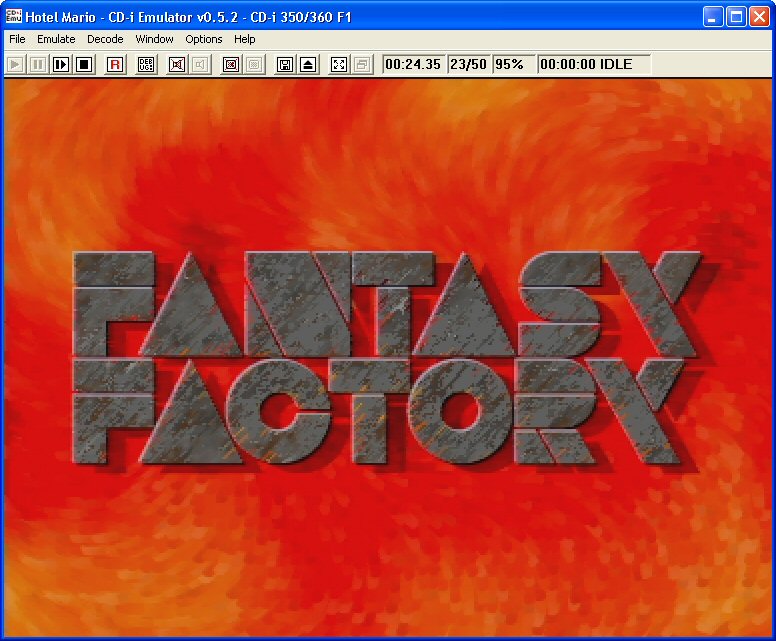Screen dimensions: 776x641
Task: Click the 95% speed indicator
Action: click(513, 64)
